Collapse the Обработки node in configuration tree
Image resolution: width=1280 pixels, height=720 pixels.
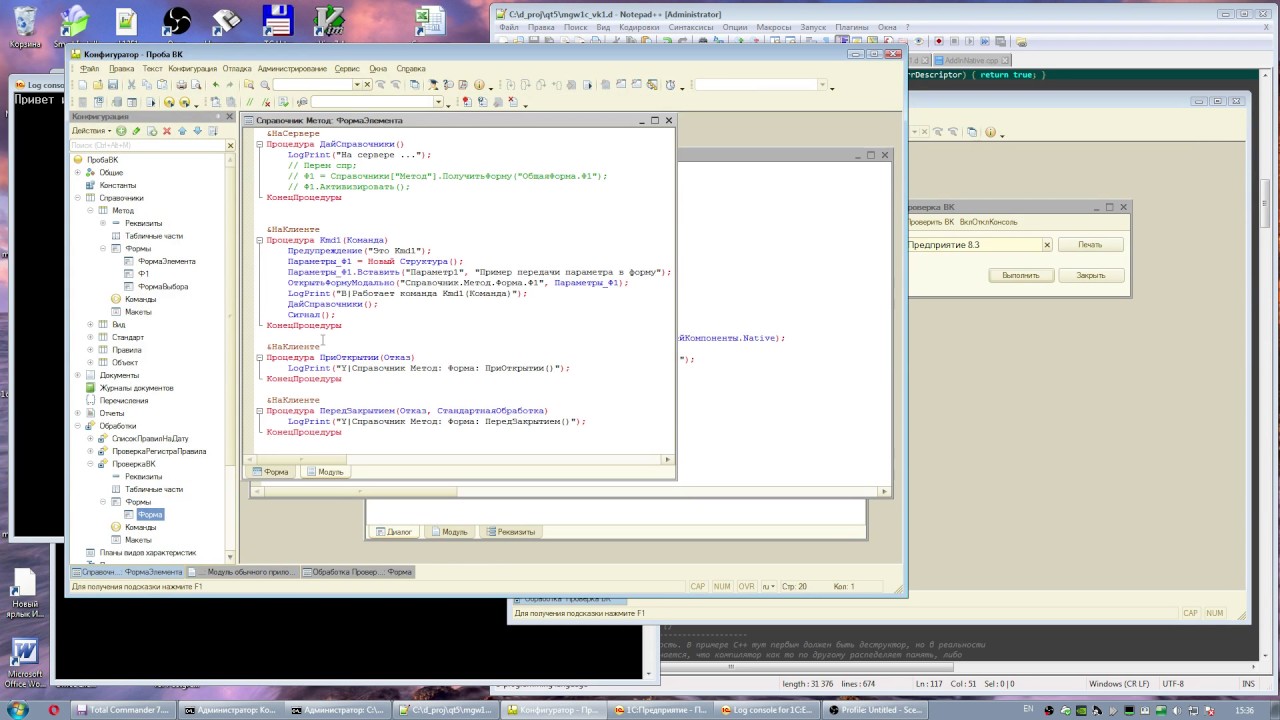pos(78,426)
